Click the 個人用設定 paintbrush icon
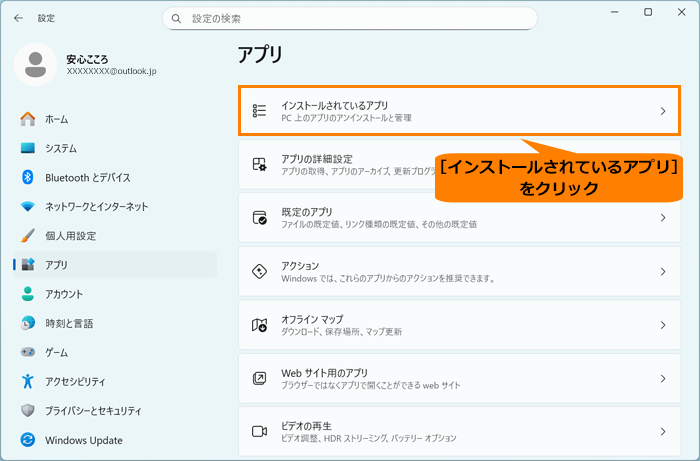This screenshot has height=461, width=700. click(x=28, y=236)
